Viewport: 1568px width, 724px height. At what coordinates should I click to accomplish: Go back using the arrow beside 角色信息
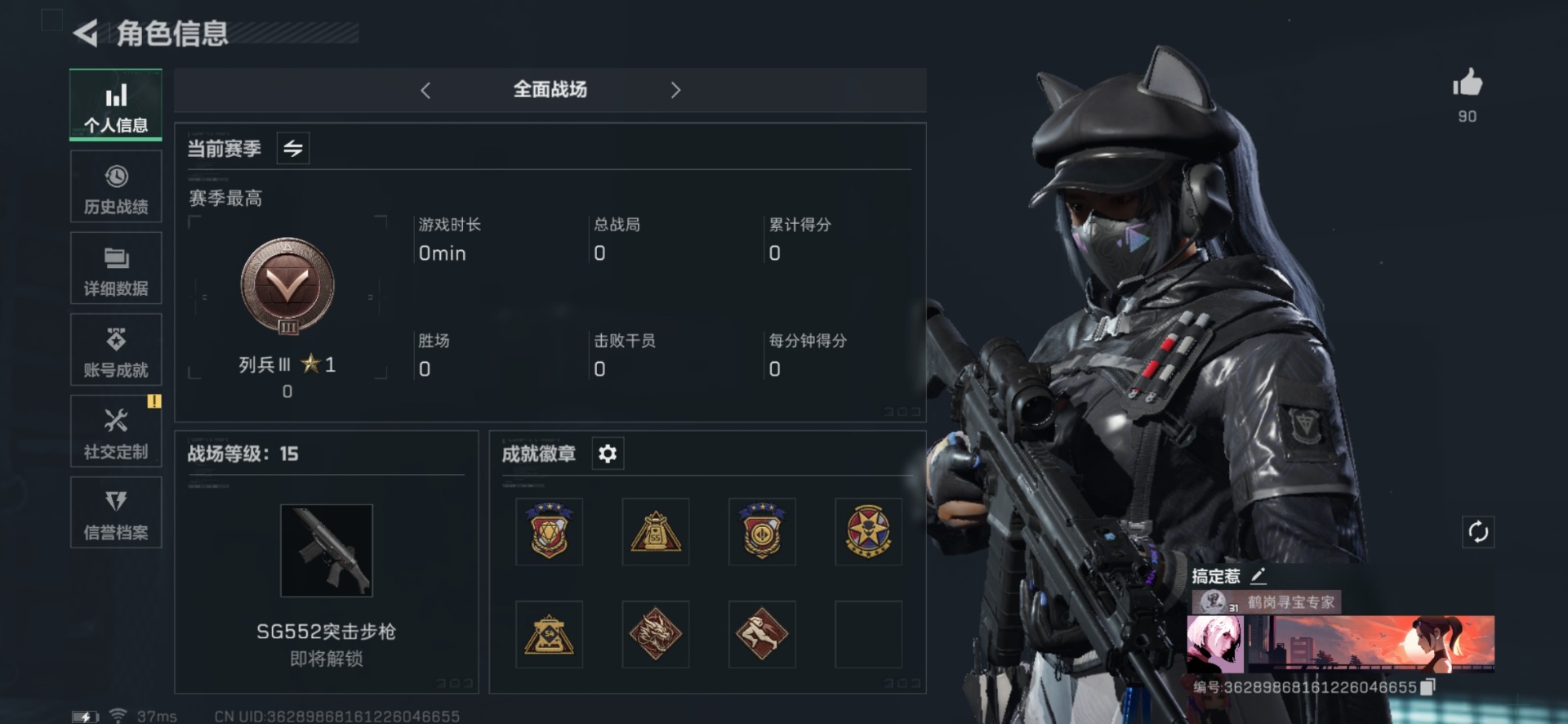[85, 33]
